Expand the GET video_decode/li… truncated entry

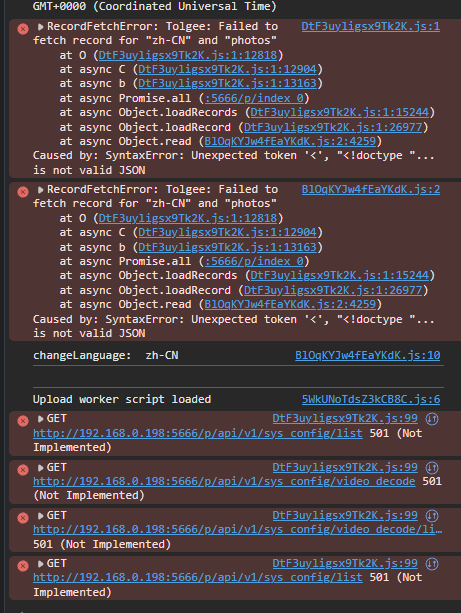[40, 516]
